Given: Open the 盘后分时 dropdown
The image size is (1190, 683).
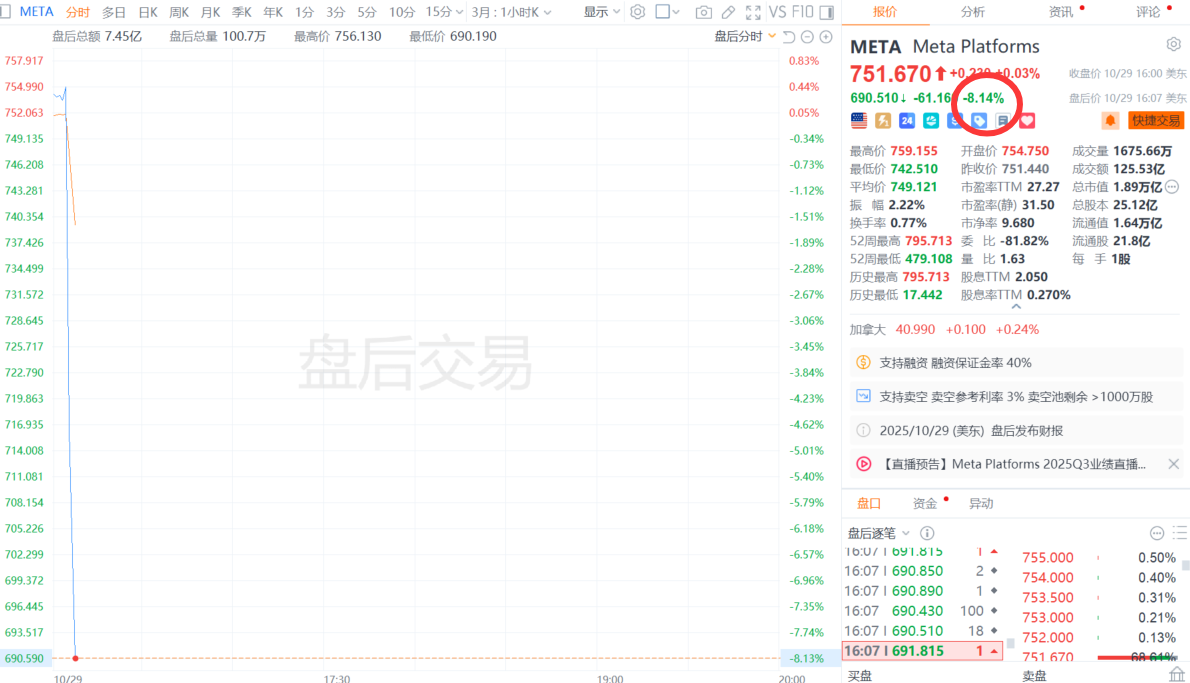Looking at the screenshot, I should point(745,36).
